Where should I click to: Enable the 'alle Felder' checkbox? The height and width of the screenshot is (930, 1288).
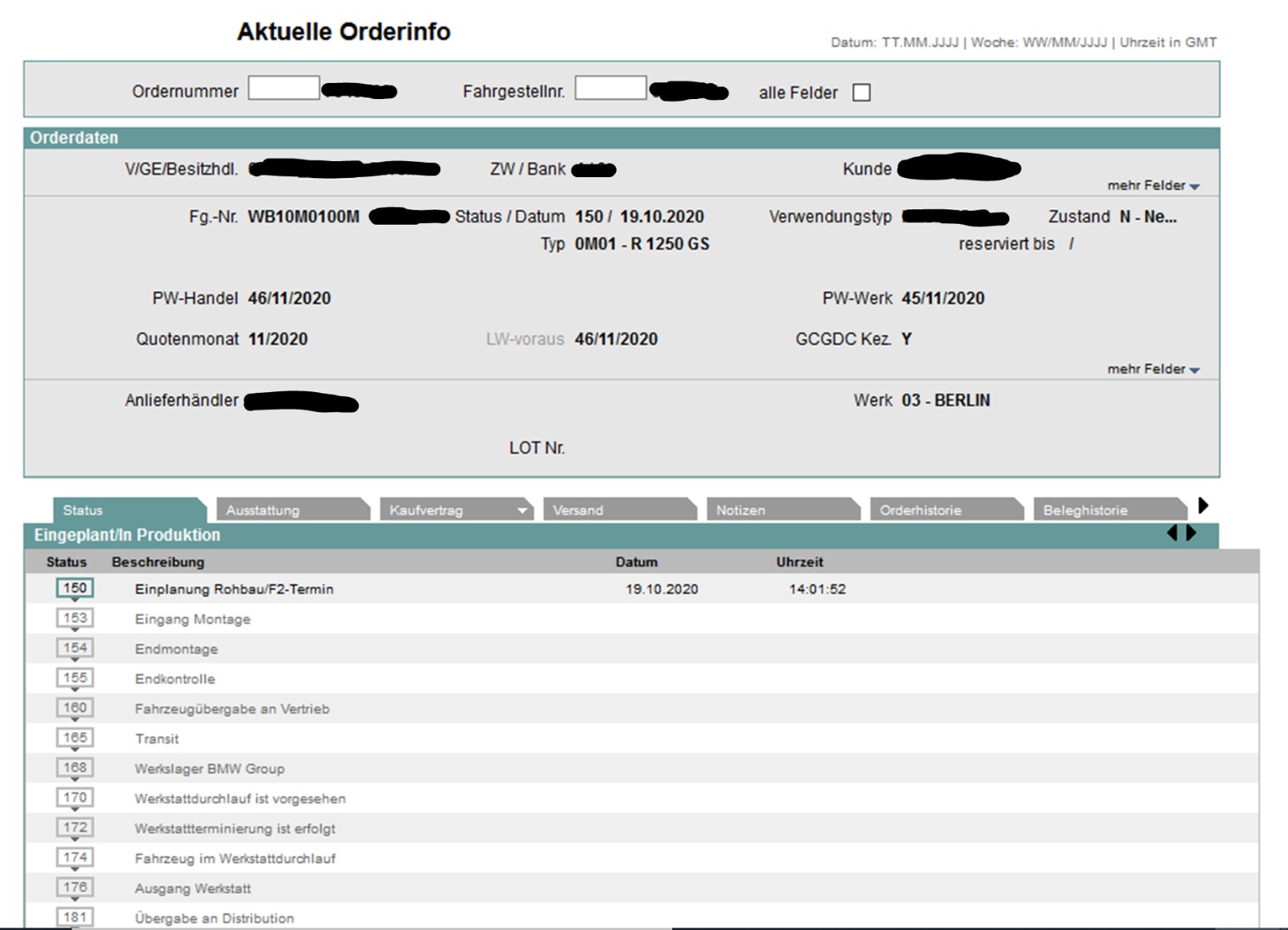861,93
